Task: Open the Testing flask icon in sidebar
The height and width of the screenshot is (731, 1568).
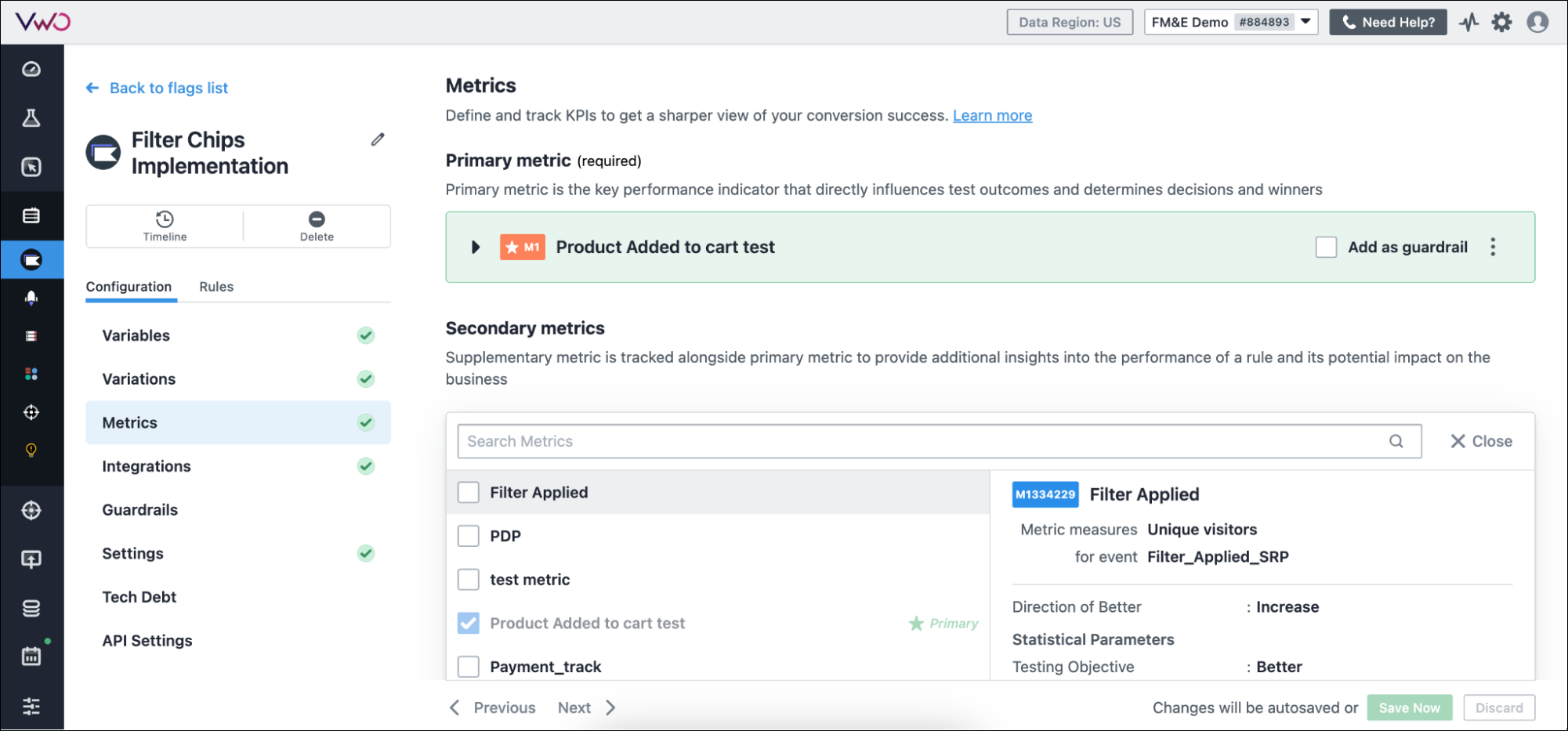Action: coord(31,118)
